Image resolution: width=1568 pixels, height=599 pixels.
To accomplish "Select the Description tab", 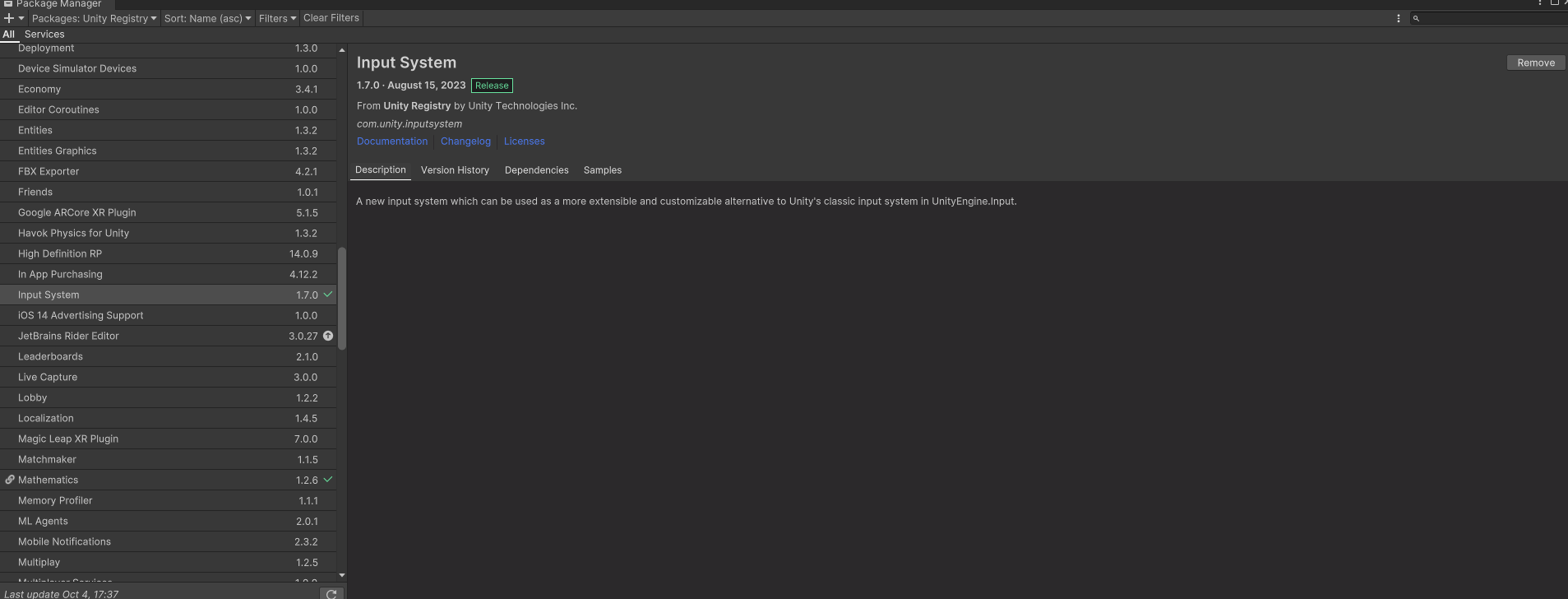I will (381, 170).
